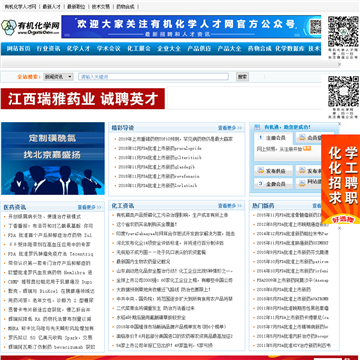Open 产品供应 in the nav bar
The image size is (360, 360).
199,49
